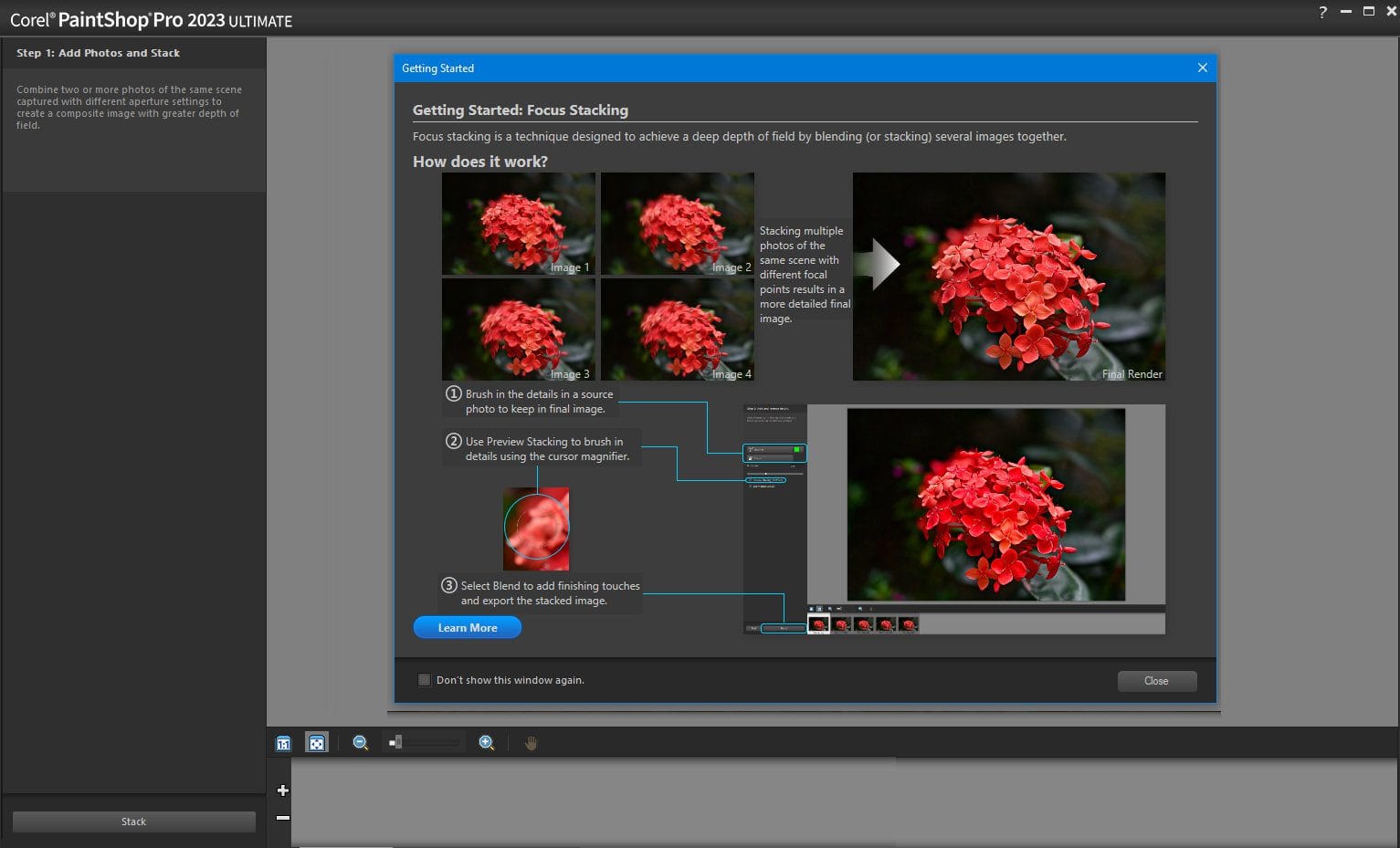Image resolution: width=1400 pixels, height=848 pixels.
Task: Dismiss Getting Started with the X icon
Action: (1202, 68)
